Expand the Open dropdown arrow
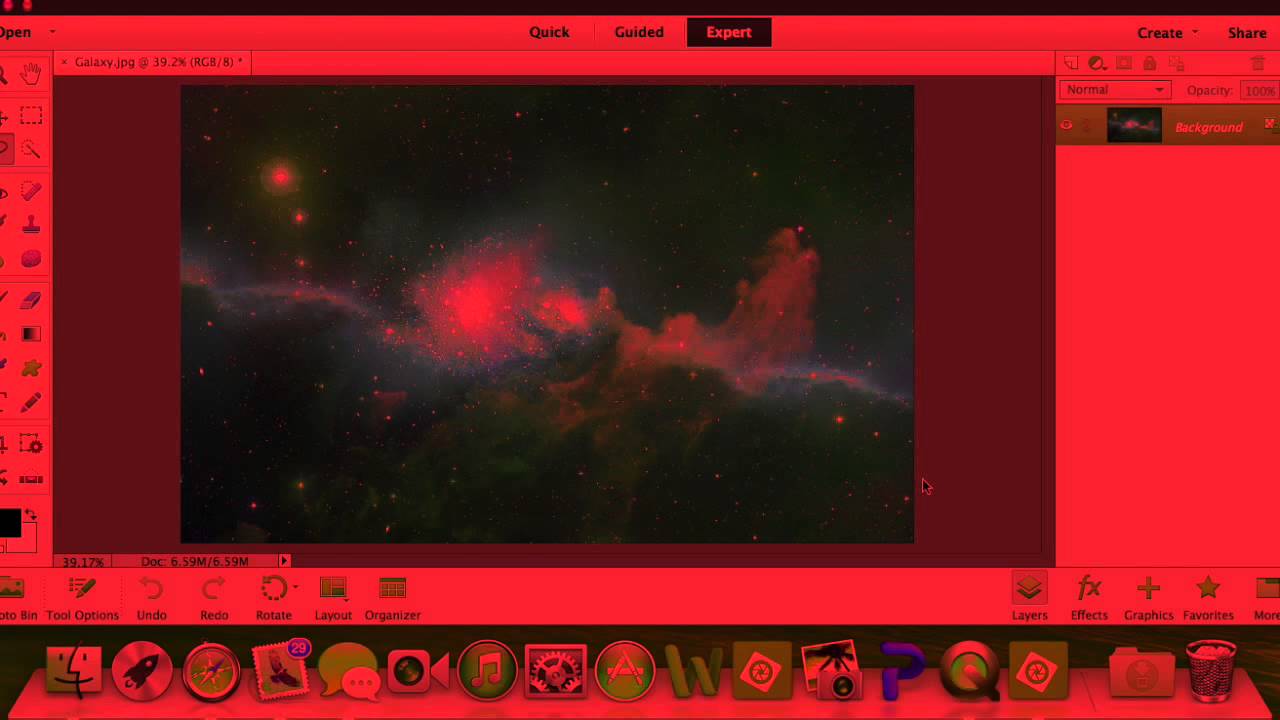 [x=52, y=32]
